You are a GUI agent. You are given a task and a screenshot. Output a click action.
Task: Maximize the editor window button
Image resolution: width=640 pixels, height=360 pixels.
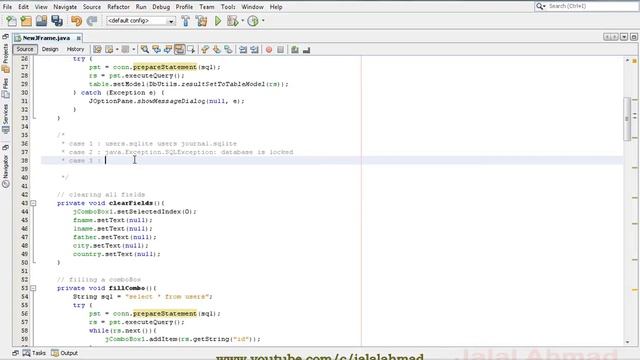tap(633, 37)
